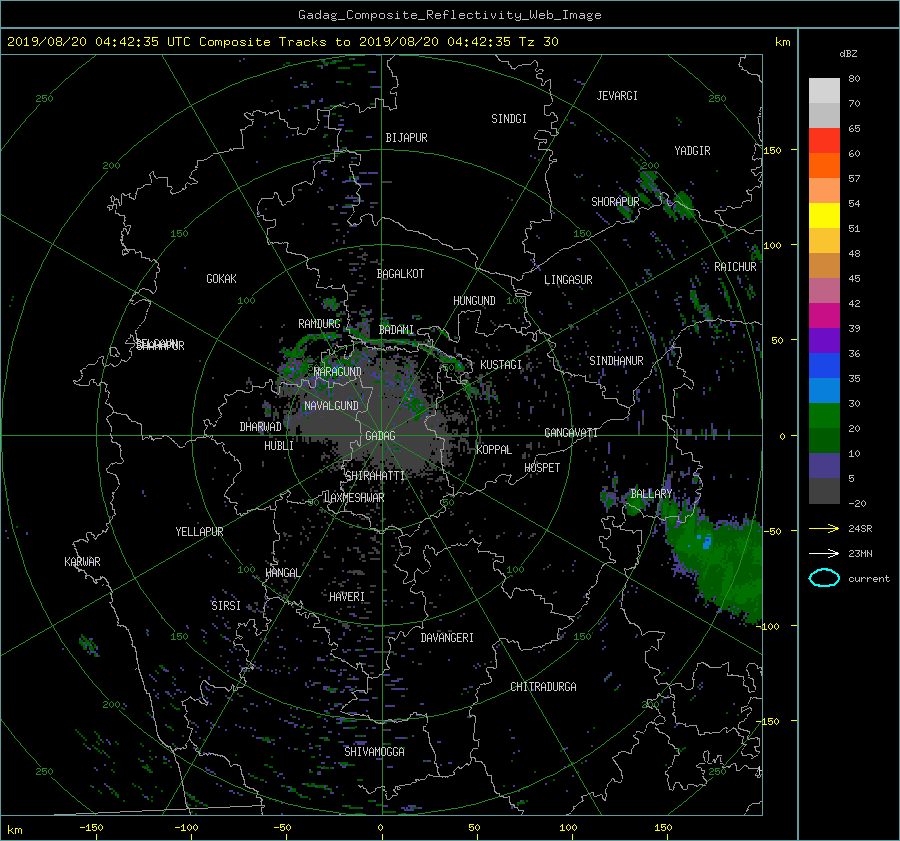Click the YADGIR city label
This screenshot has width=900, height=841.
pyautogui.click(x=692, y=151)
